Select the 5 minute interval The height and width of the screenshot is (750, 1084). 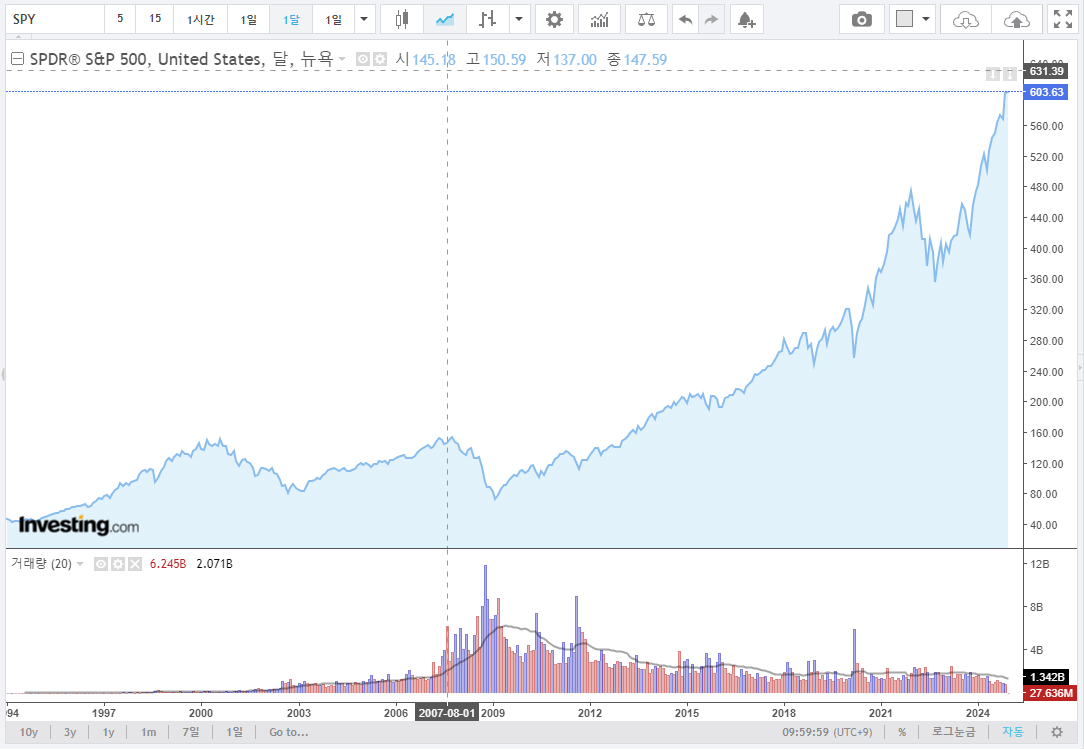120,19
